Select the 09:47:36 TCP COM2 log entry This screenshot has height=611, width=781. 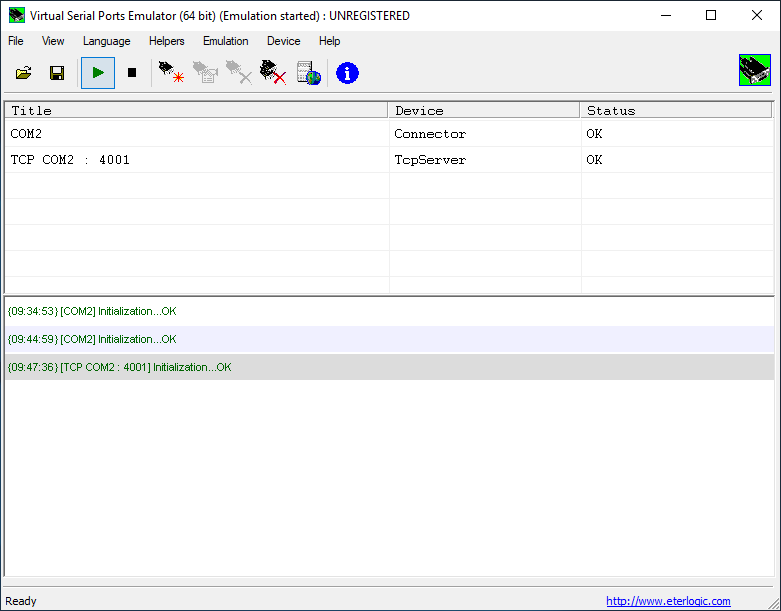pyautogui.click(x=390, y=367)
